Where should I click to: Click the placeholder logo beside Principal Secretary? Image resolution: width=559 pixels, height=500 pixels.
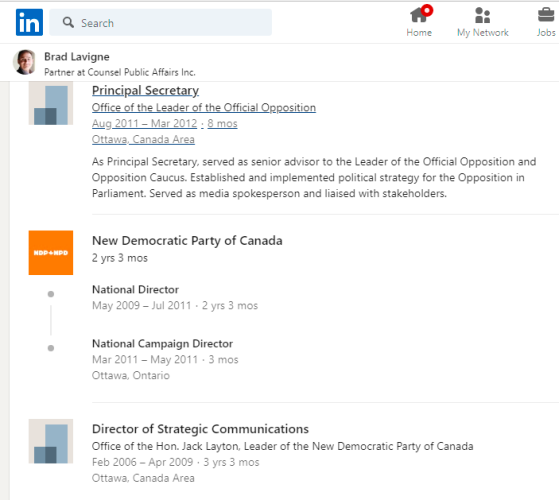click(51, 103)
